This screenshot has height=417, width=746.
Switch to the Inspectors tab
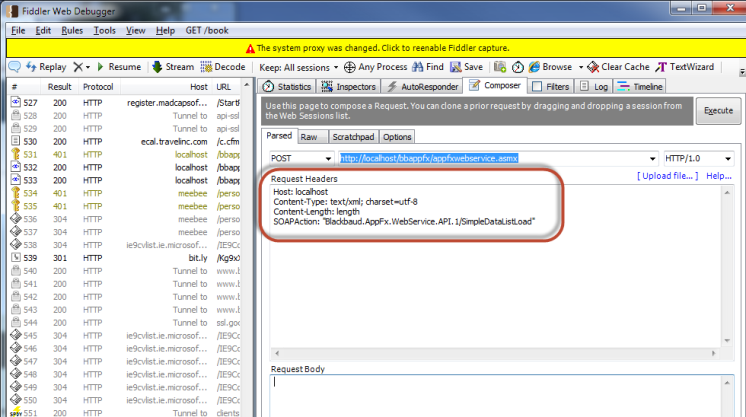(349, 87)
